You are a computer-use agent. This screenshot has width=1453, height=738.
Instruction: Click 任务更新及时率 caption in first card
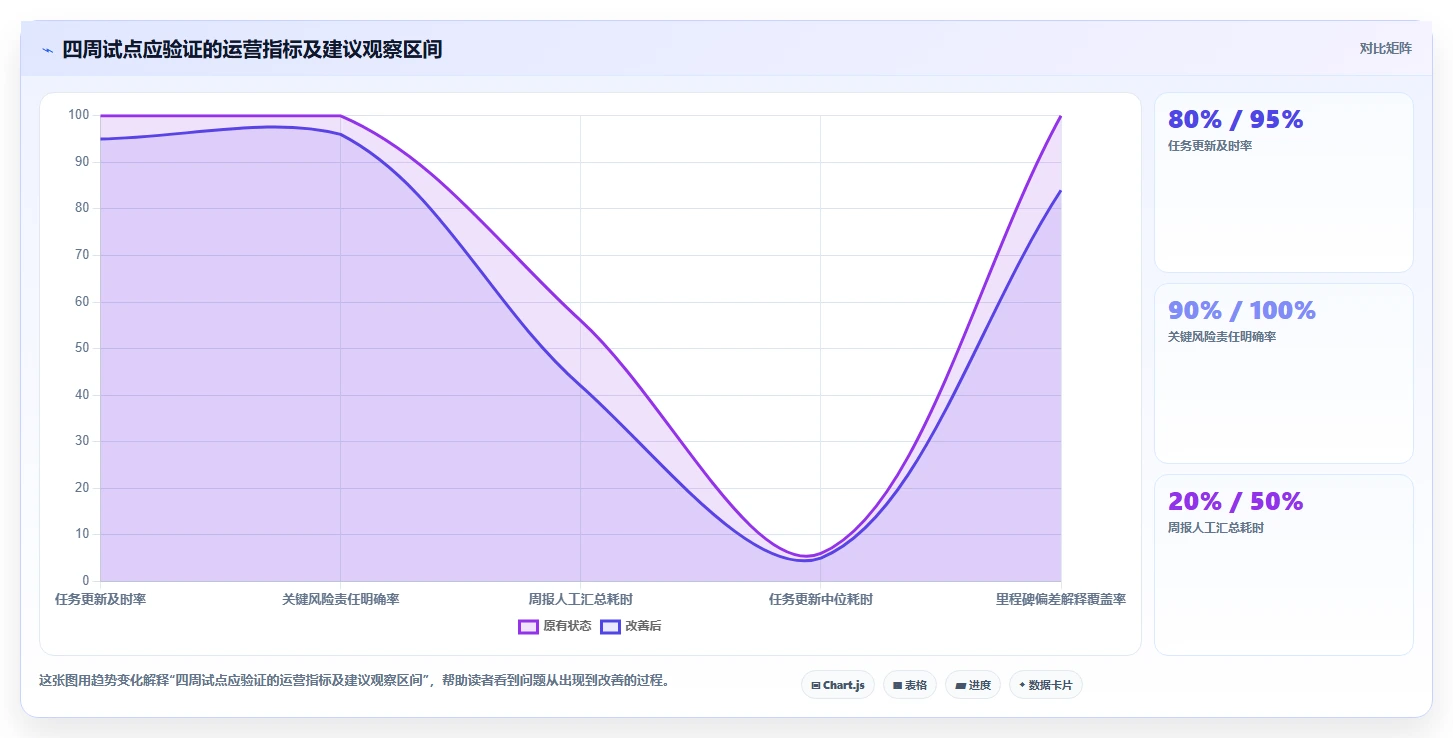point(1210,146)
